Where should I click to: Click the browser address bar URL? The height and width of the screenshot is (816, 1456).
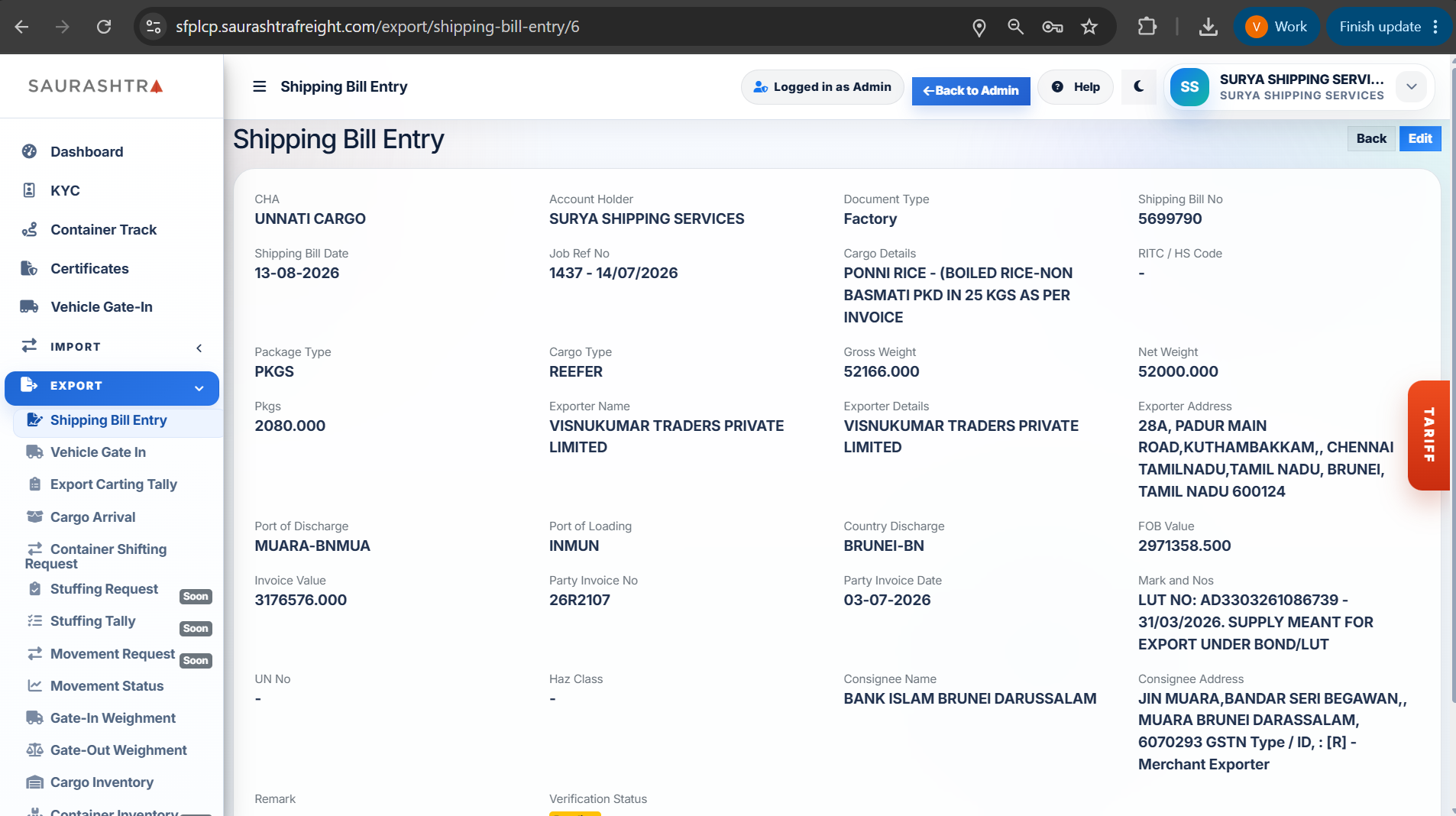377,27
